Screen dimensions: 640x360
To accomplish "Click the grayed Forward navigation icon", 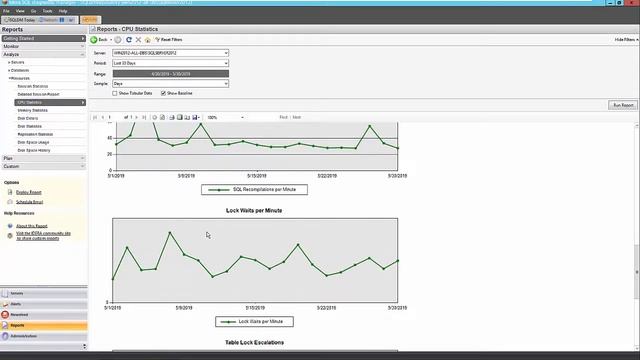I will (118, 40).
